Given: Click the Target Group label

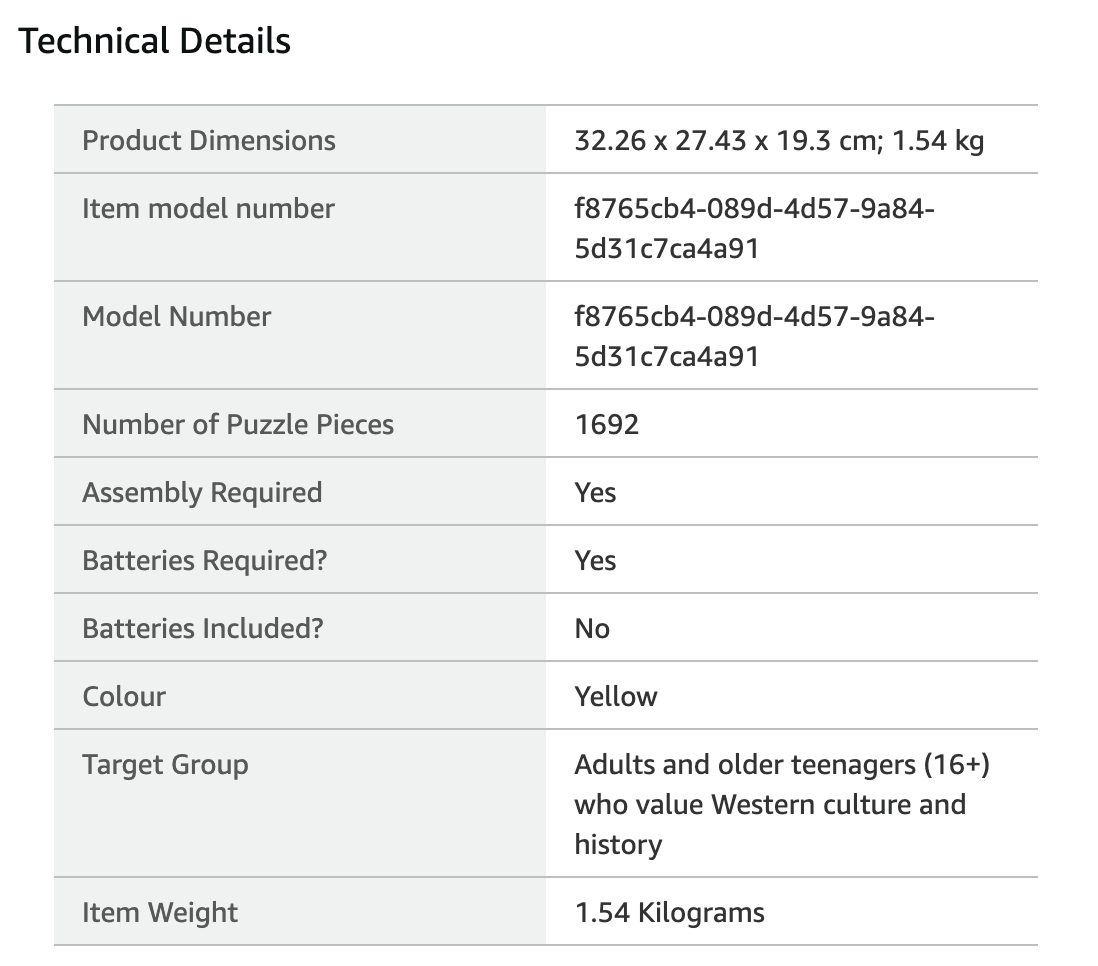Looking at the screenshot, I should pos(165,764).
